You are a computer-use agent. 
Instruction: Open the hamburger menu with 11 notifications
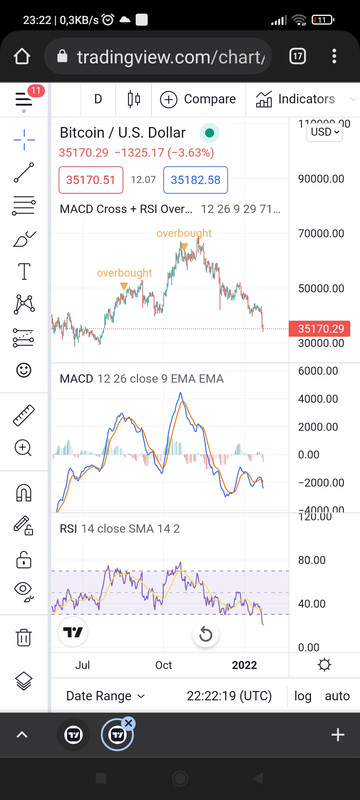coord(24,99)
